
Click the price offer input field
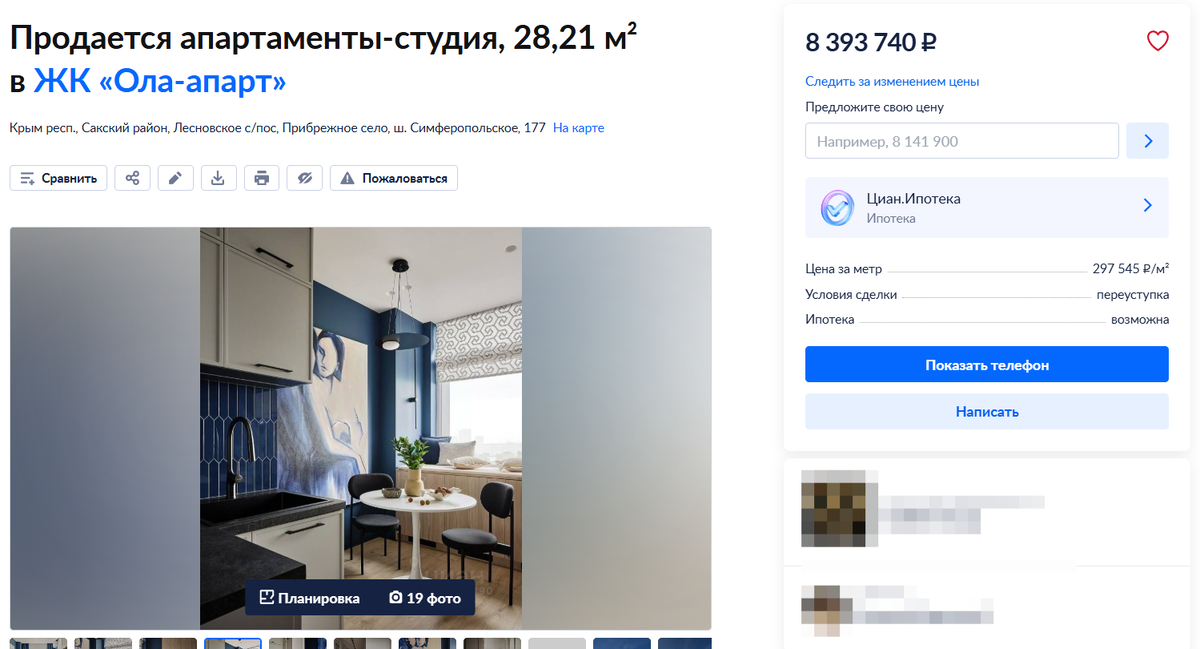(x=962, y=141)
